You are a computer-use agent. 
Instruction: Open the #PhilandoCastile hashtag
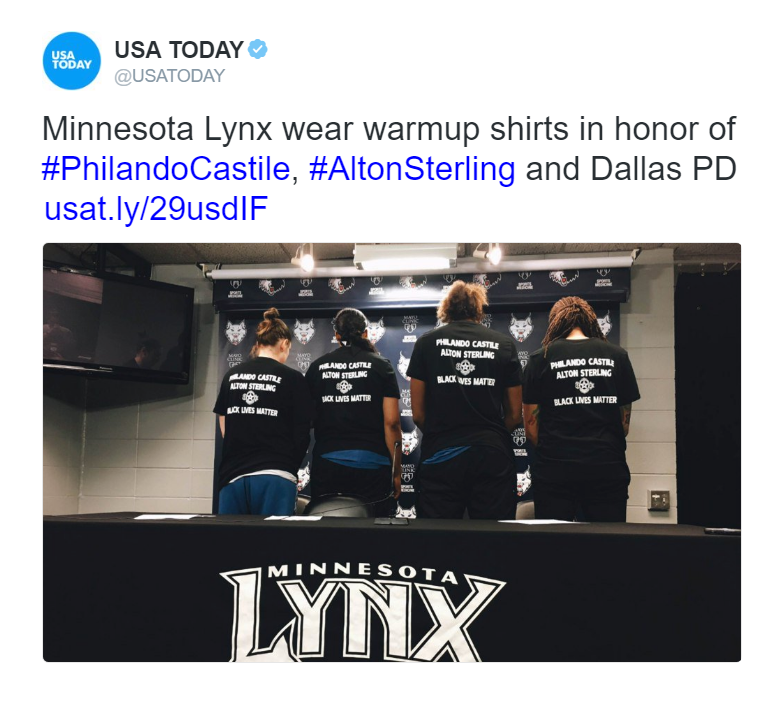pos(166,169)
